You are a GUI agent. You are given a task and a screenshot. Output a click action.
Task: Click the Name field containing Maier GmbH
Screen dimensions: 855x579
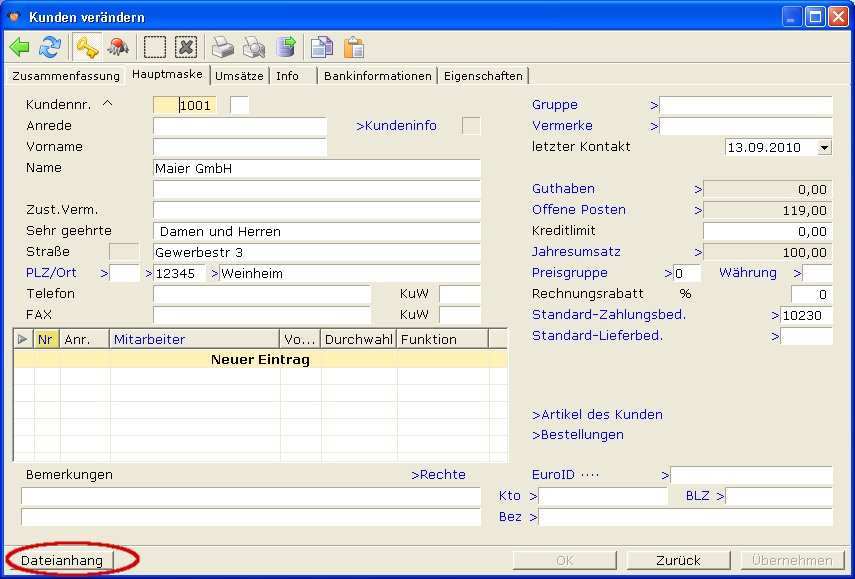tap(316, 168)
